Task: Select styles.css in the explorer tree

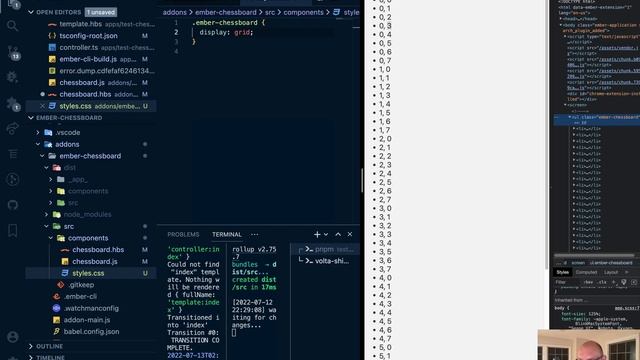Action: point(91,273)
